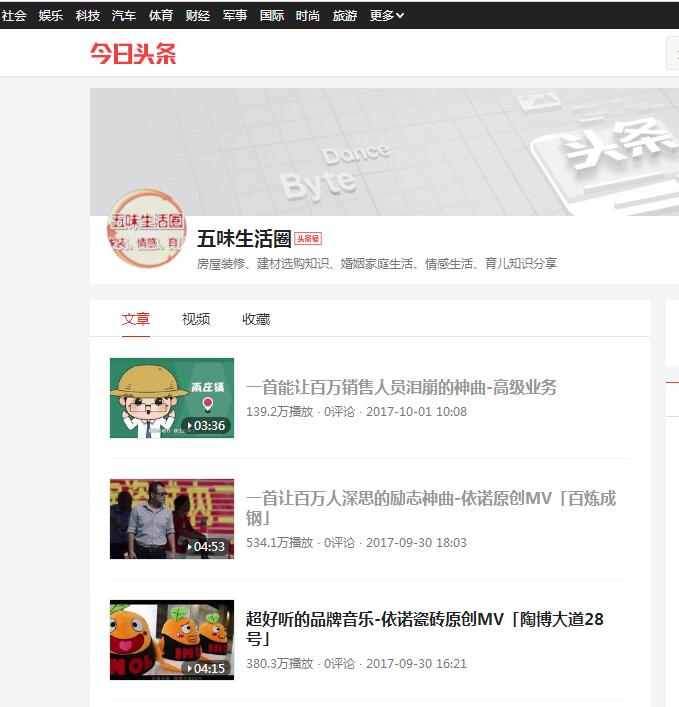
Task: Open the 高级业务 sales song article title
Action: 401,387
